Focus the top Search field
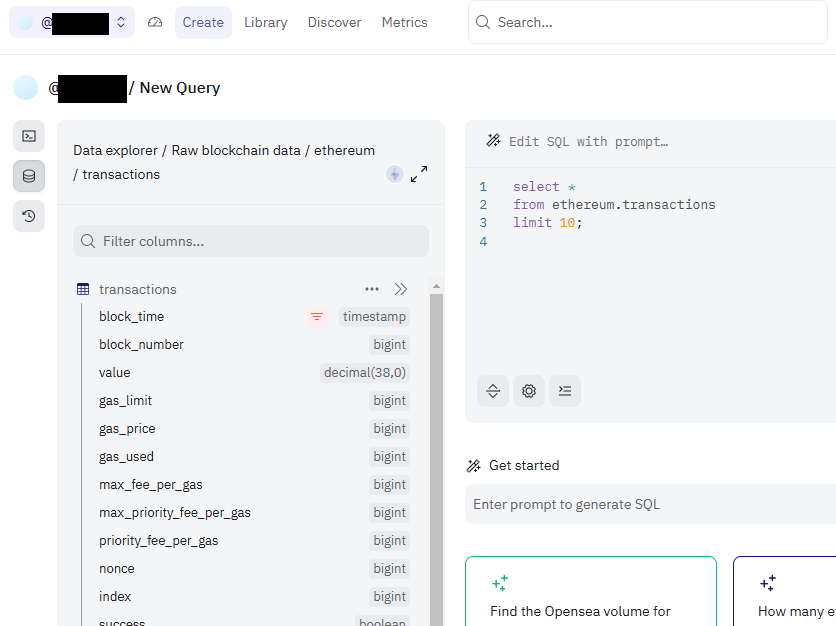The width and height of the screenshot is (836, 626). pos(648,22)
